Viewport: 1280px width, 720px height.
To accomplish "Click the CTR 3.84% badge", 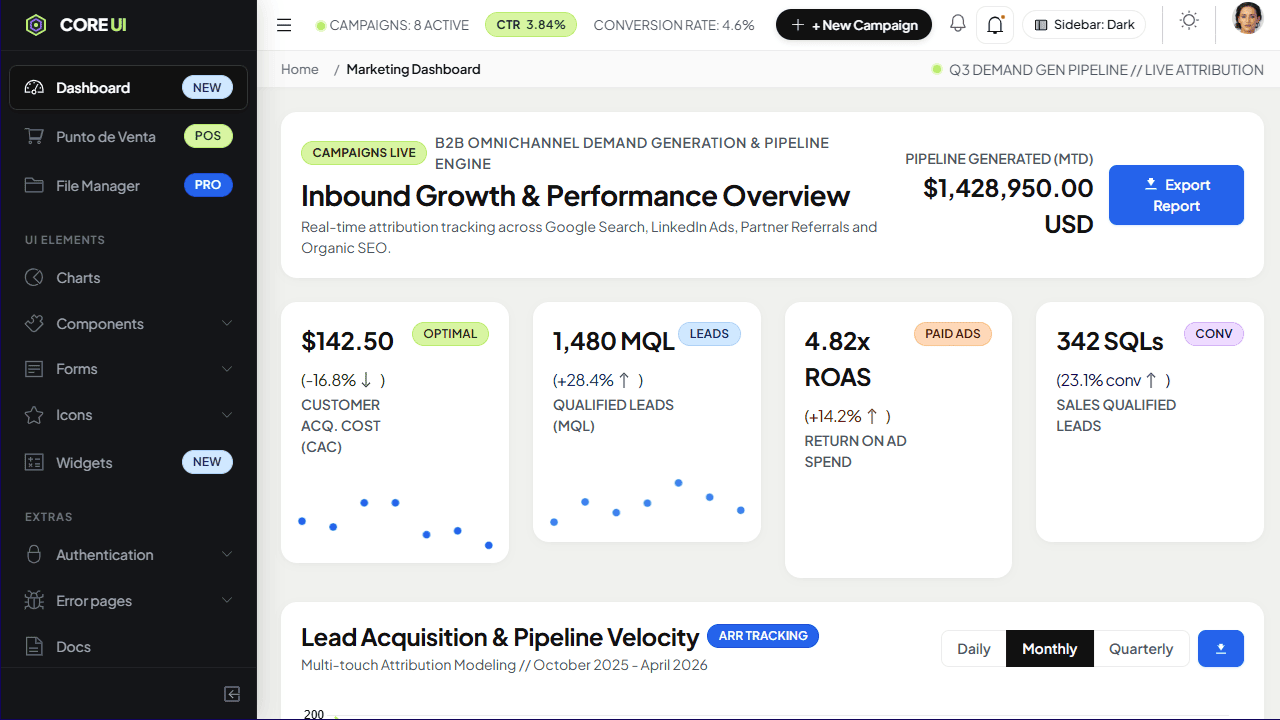I will [531, 25].
